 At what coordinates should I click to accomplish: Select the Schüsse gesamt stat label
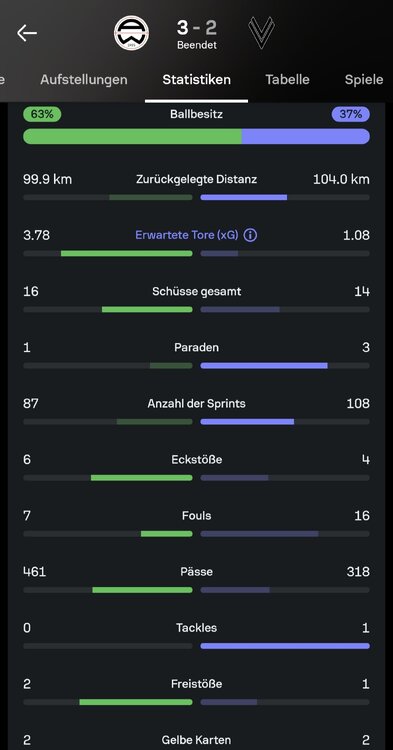(x=196, y=291)
